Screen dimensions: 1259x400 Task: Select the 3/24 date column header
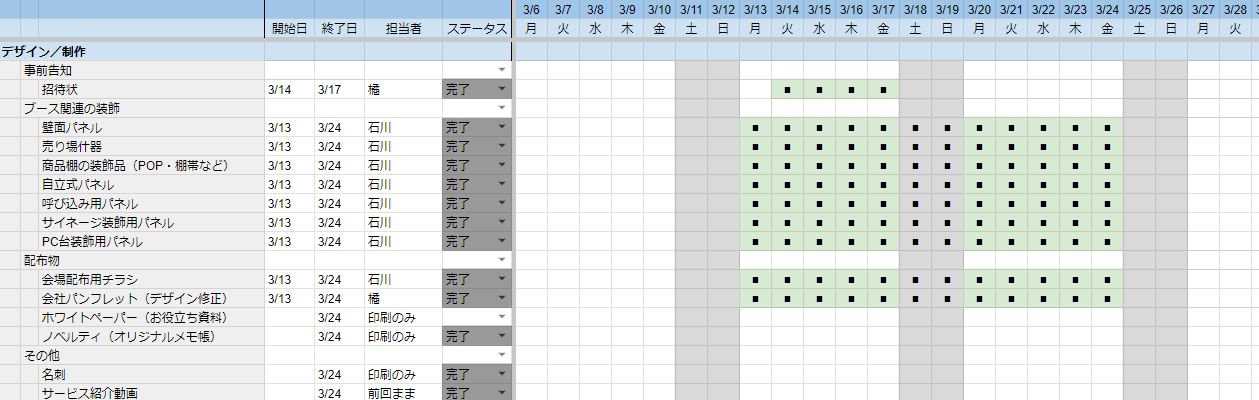[x=1107, y=10]
